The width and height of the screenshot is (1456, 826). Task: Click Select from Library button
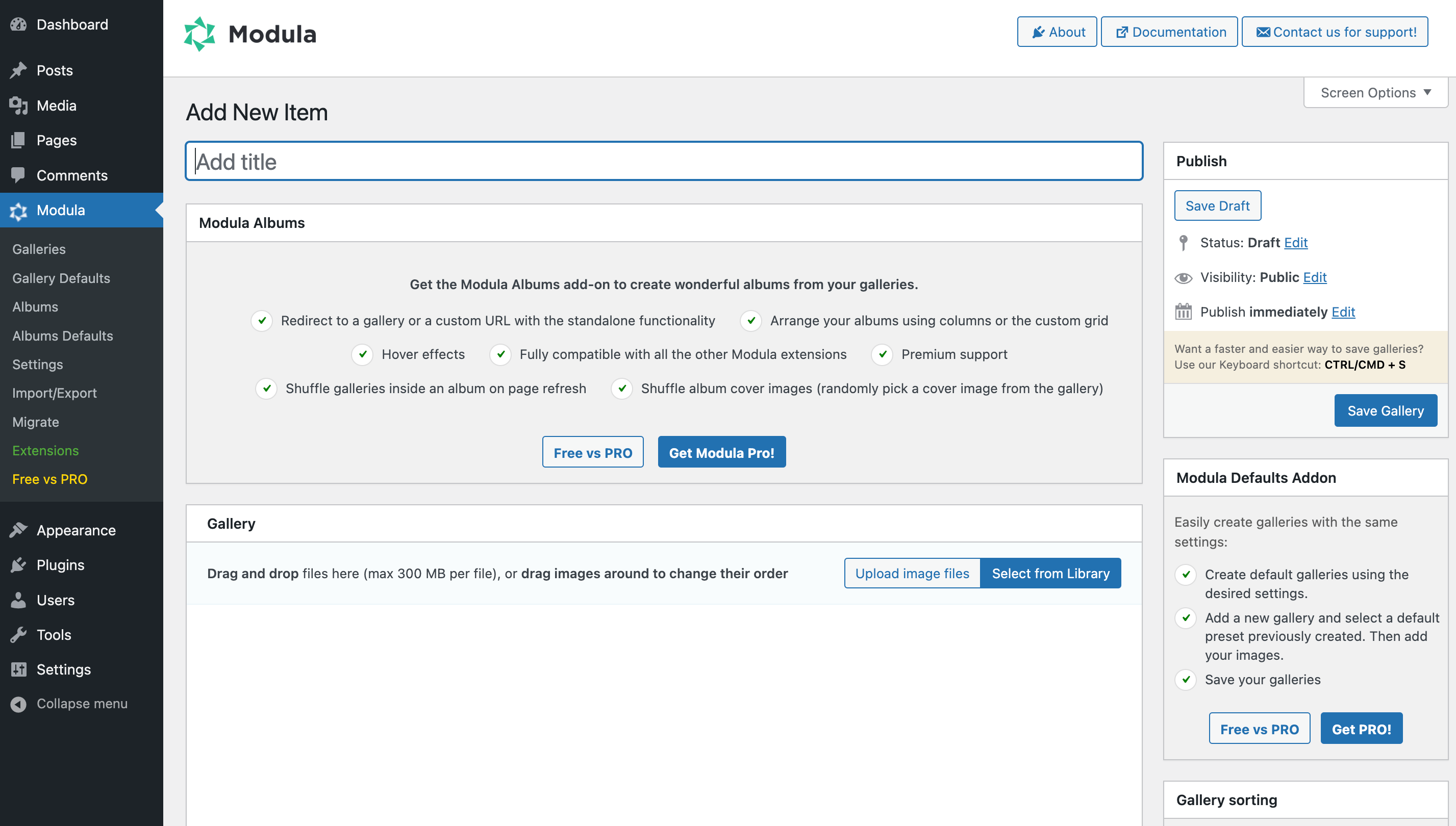(1051, 574)
